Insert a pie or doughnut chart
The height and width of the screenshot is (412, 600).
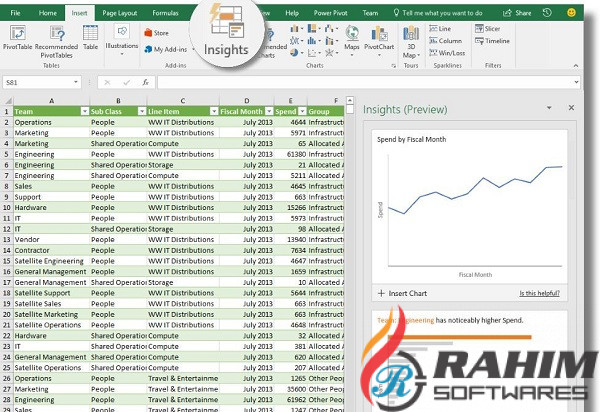click(296, 53)
